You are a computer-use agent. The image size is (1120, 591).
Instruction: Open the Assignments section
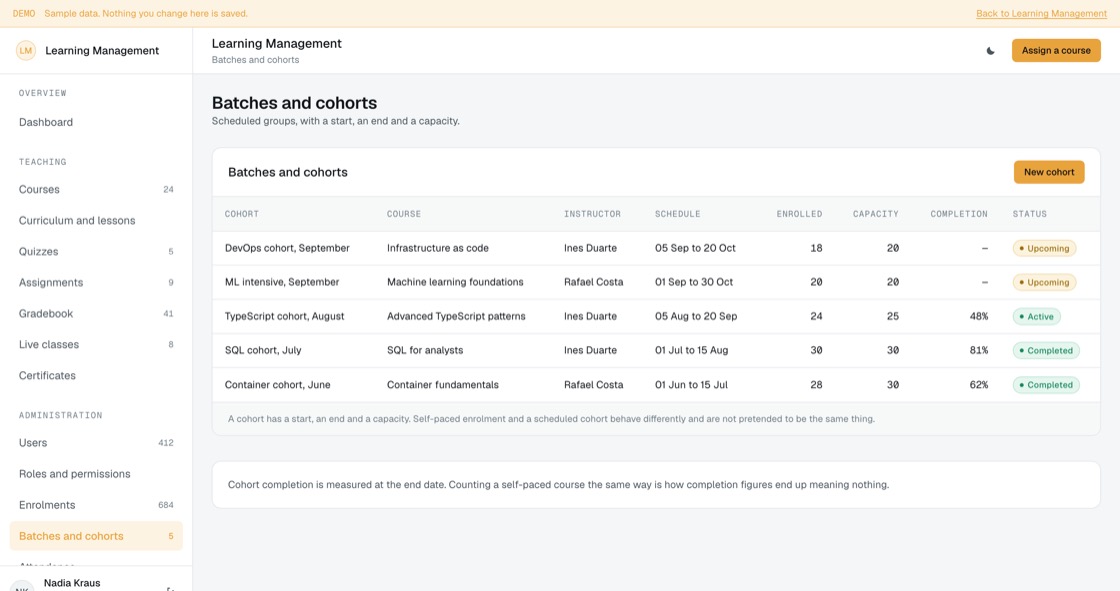tap(96, 282)
